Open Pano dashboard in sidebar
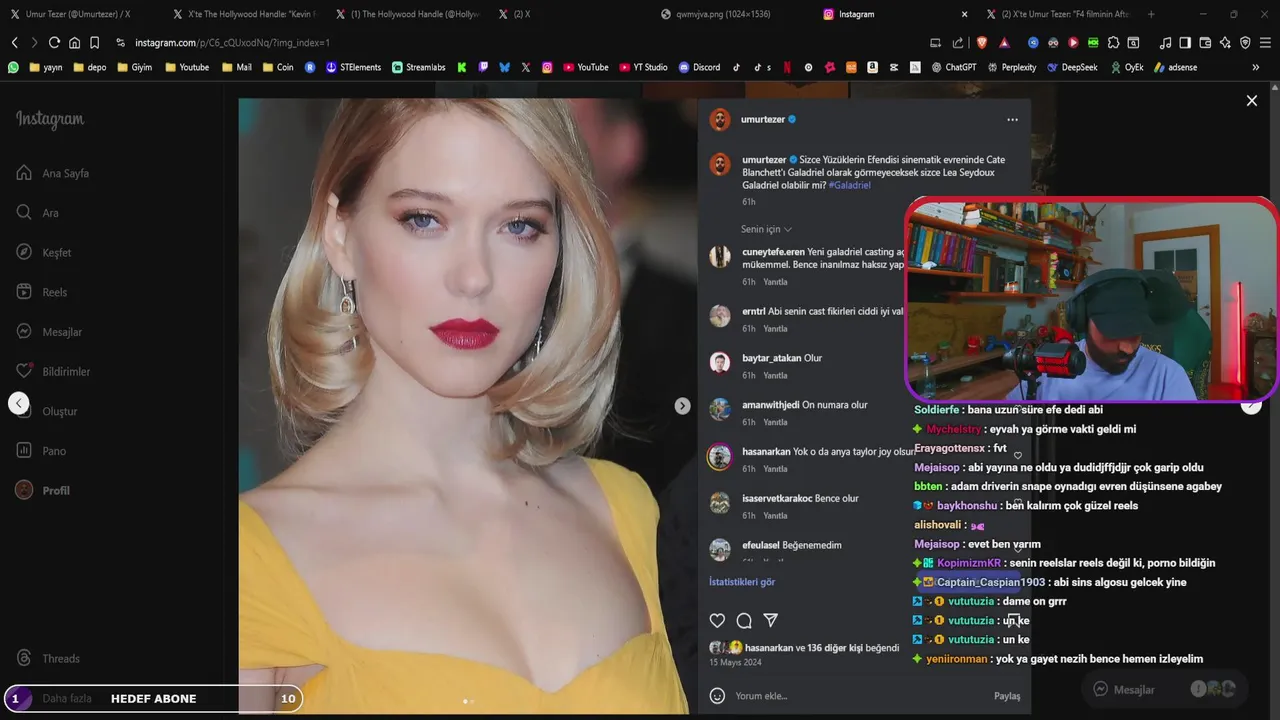The width and height of the screenshot is (1280, 720). point(41,451)
